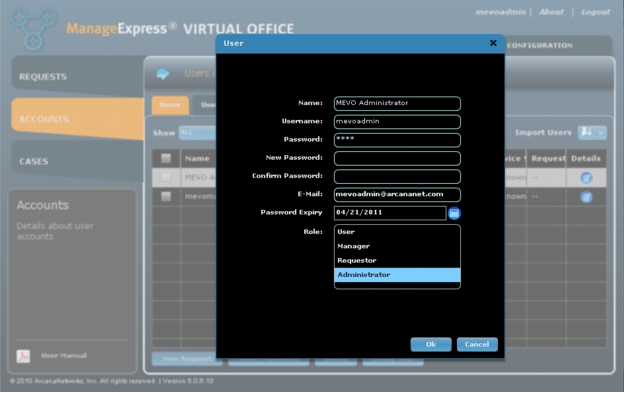Open details icon for mevomanager row

(586, 196)
